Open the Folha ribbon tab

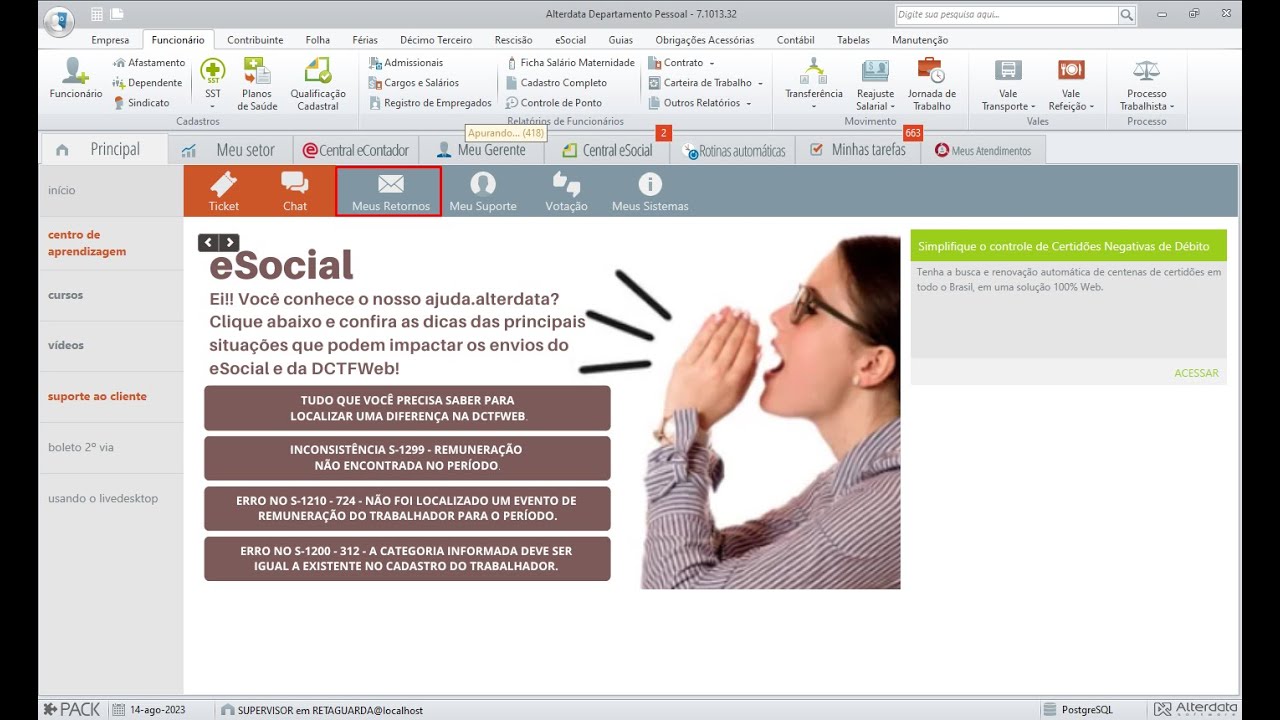tap(318, 40)
